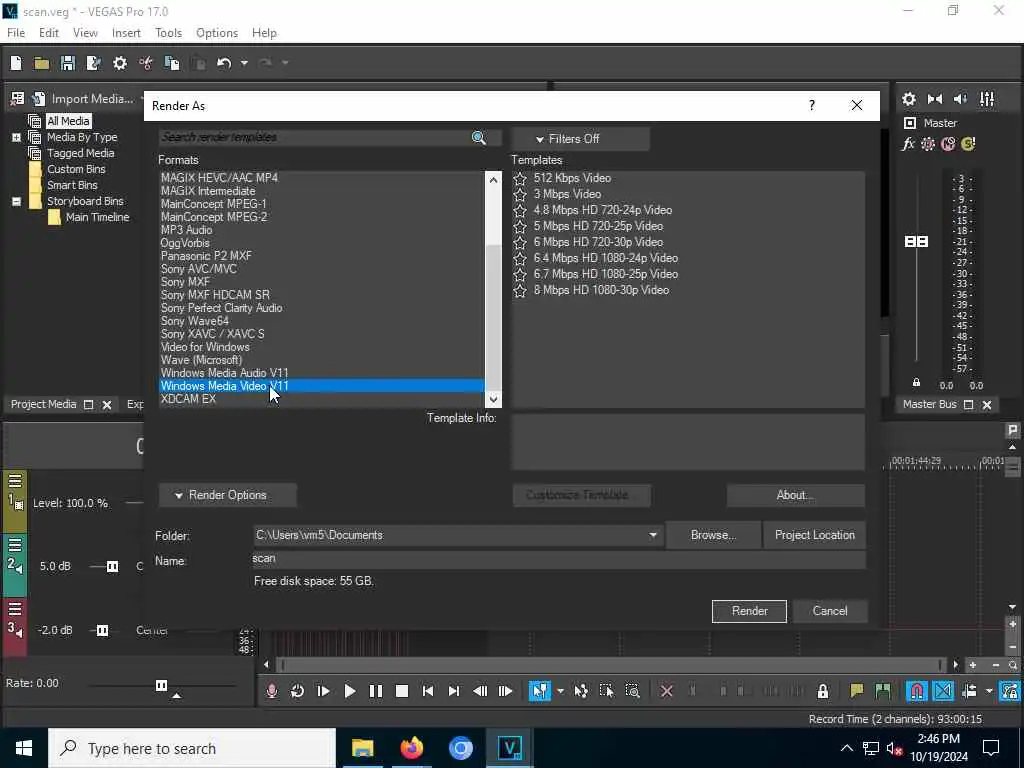Click the Master automation settings gear icon

[x=928, y=144]
